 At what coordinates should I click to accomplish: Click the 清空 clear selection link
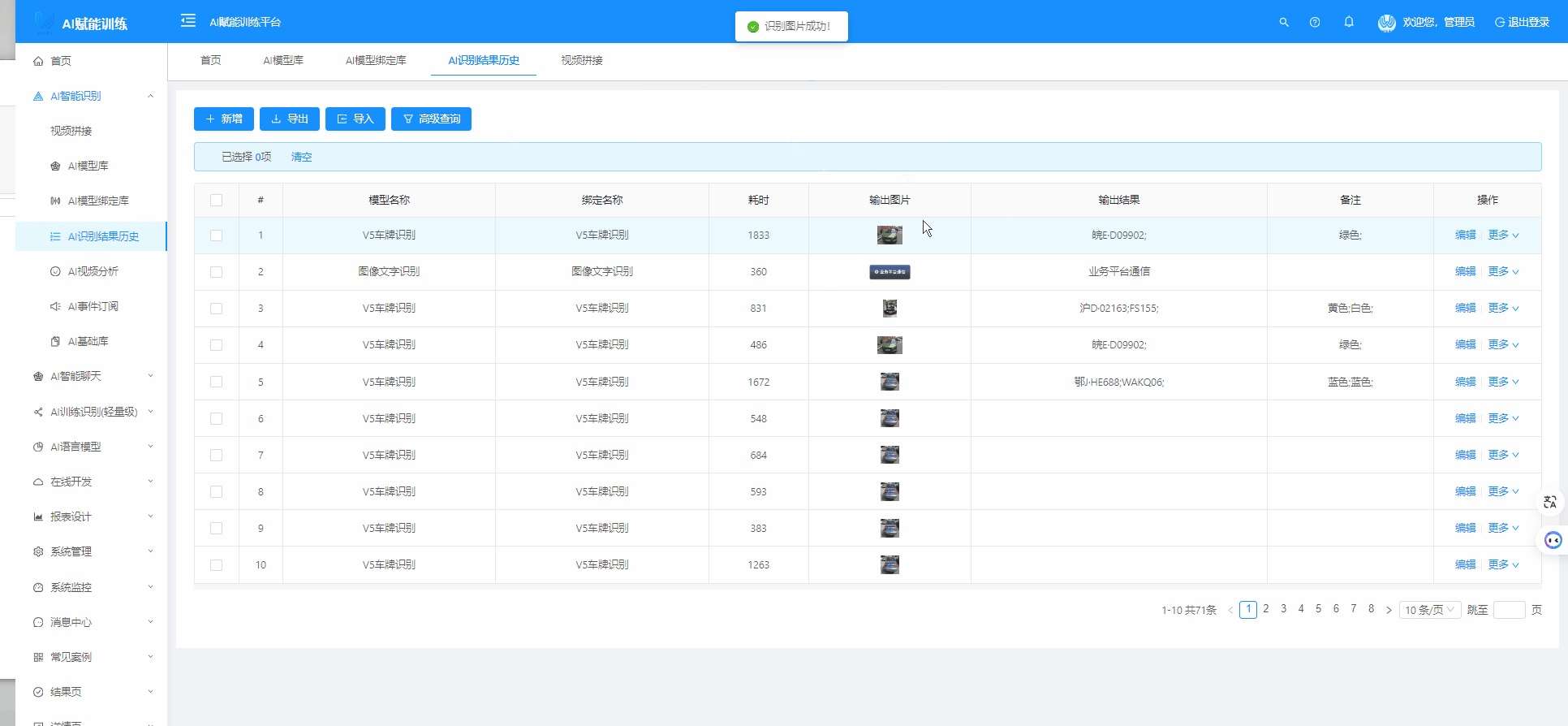301,157
